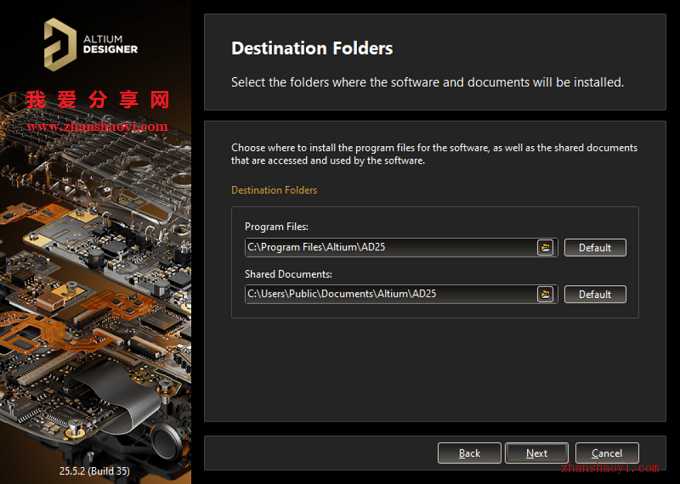Reset Shared Documents path with Default button
Viewport: 680px width, 484px height.
click(595, 294)
